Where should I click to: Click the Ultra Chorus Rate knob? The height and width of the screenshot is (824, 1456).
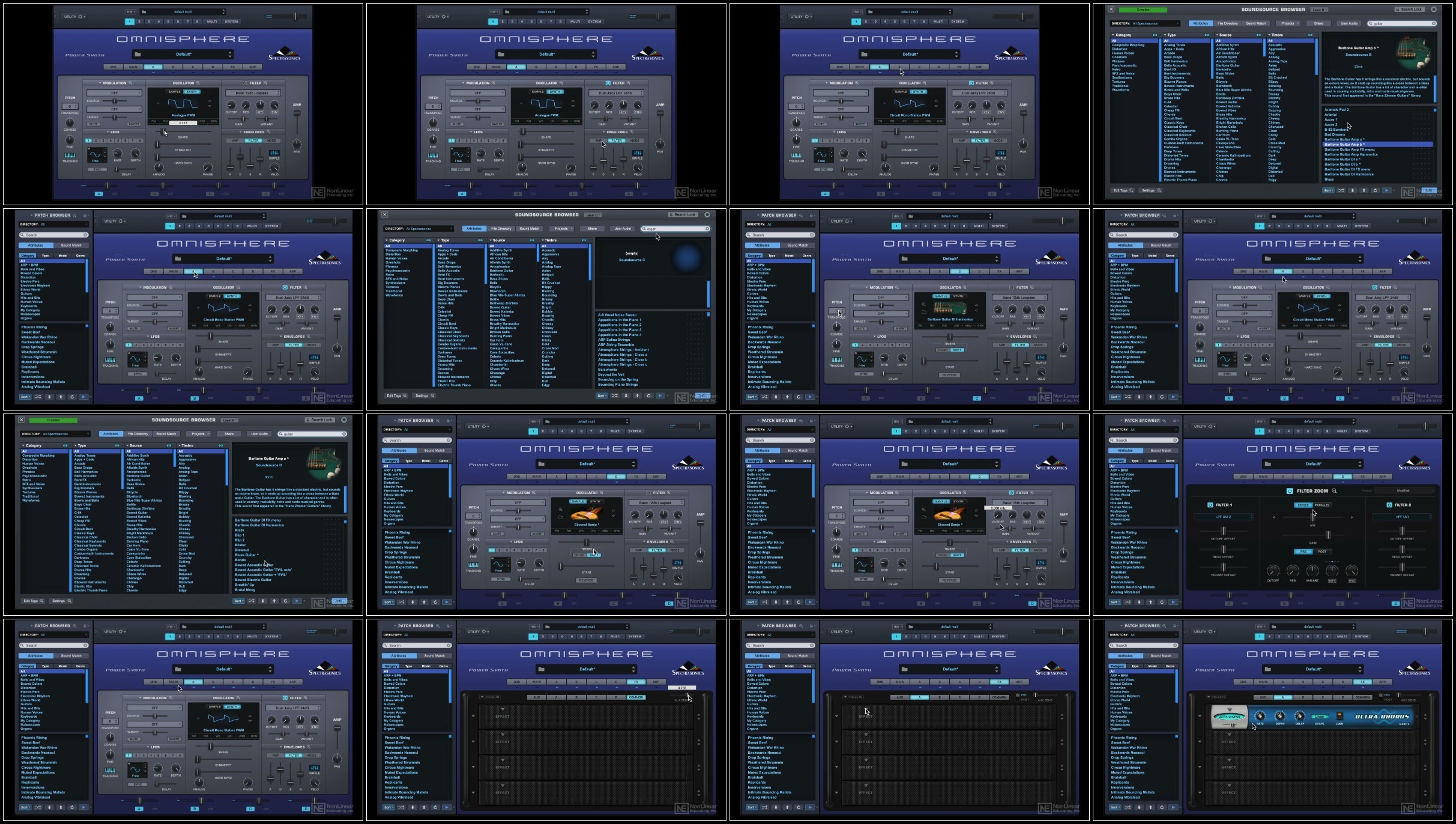(1260, 715)
